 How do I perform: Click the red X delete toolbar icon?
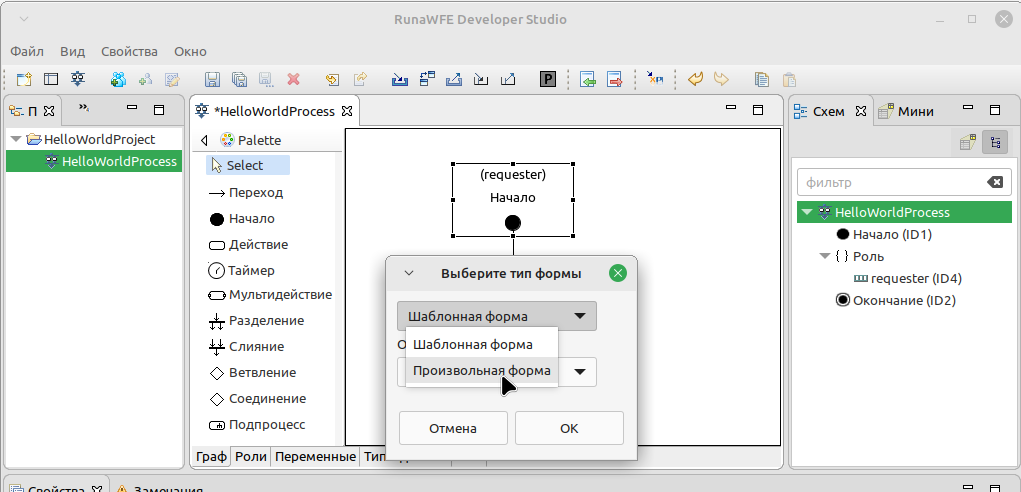click(294, 79)
